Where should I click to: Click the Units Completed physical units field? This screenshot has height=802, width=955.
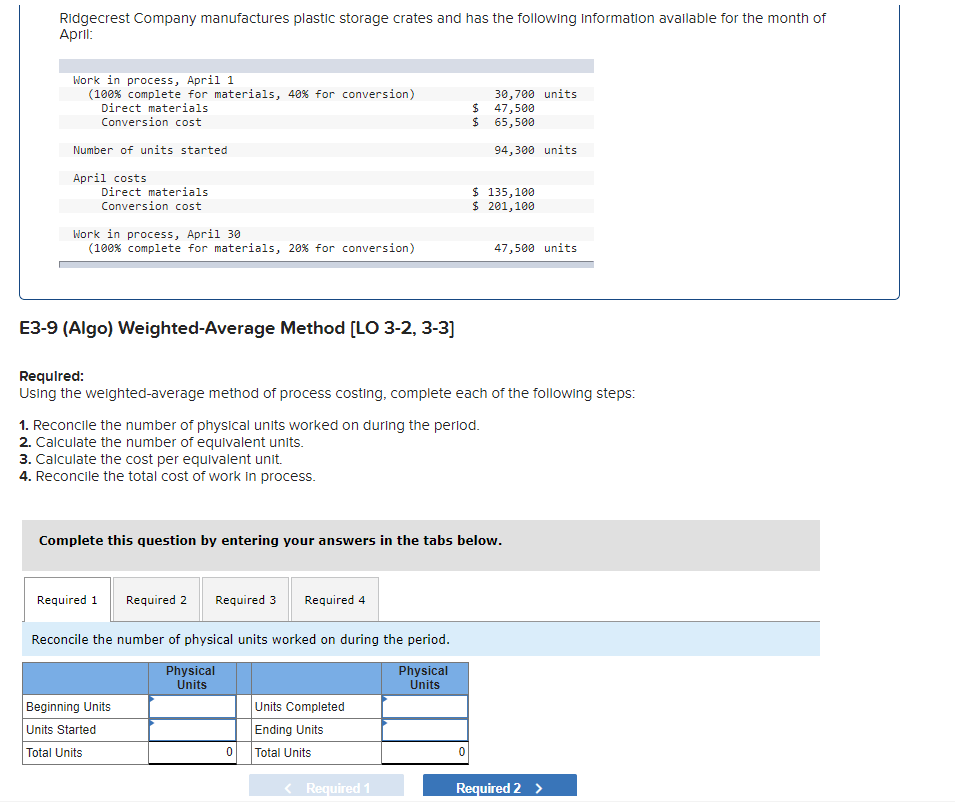[425, 706]
